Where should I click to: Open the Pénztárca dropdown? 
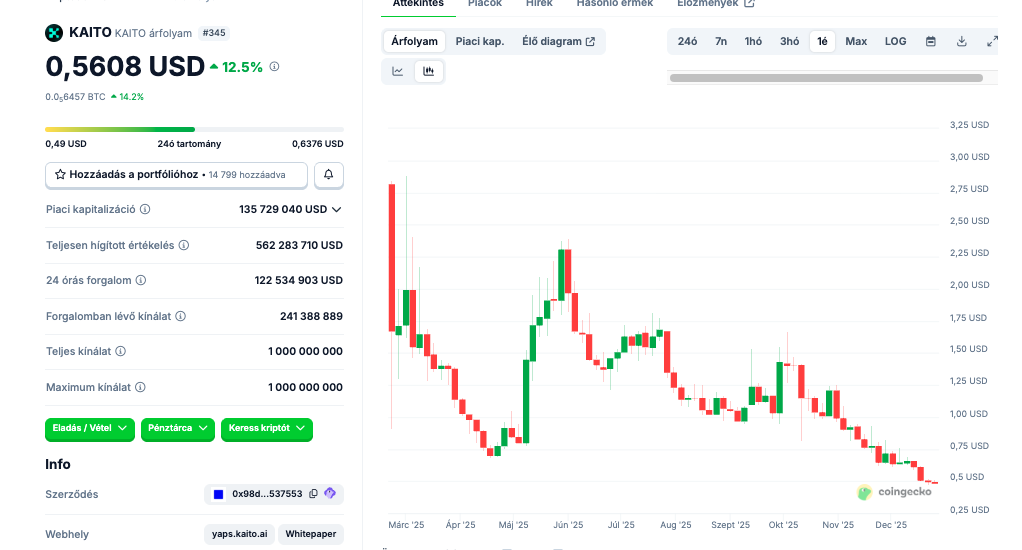click(x=178, y=428)
